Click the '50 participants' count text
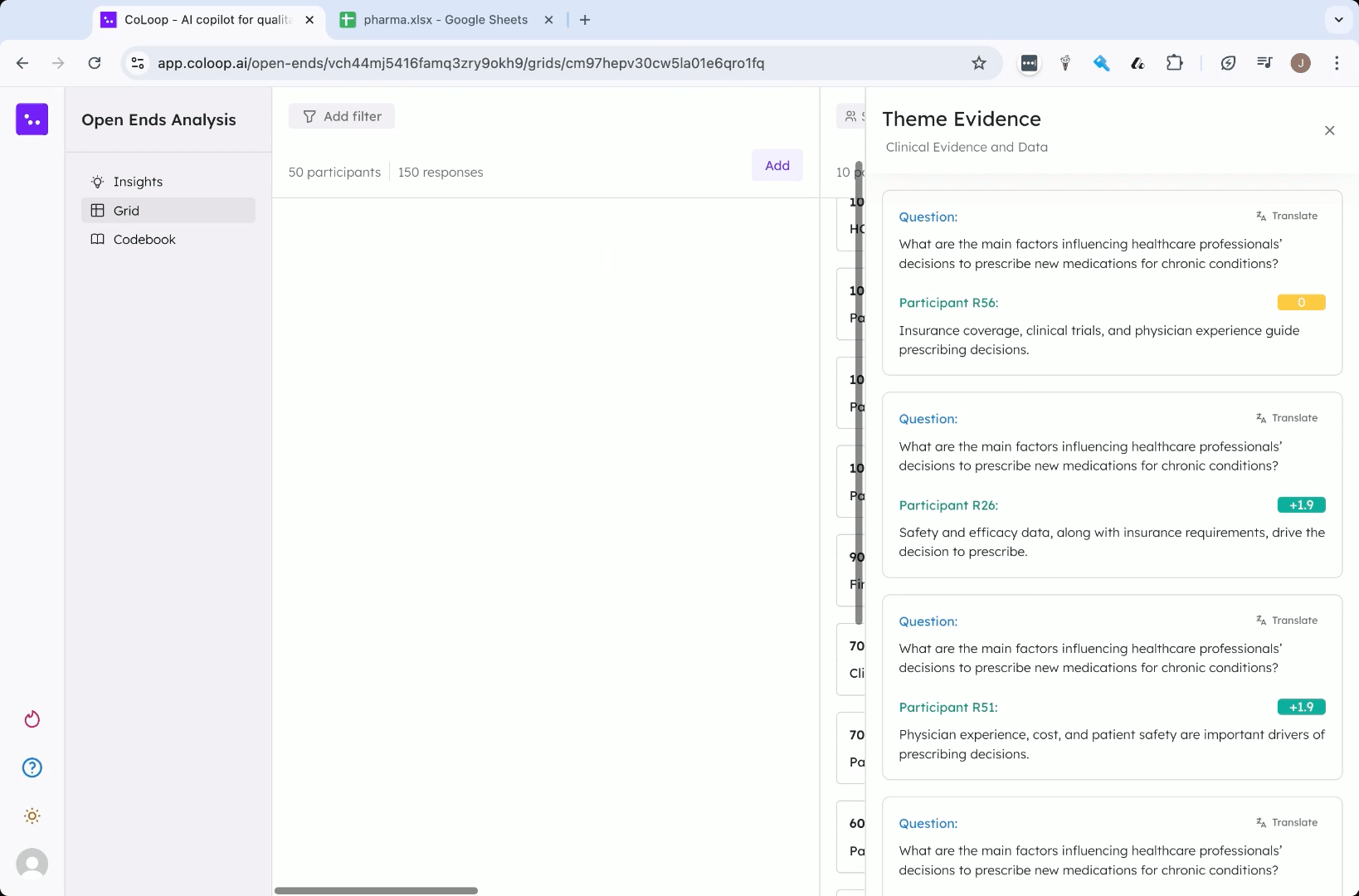This screenshot has height=896, width=1359. (334, 173)
